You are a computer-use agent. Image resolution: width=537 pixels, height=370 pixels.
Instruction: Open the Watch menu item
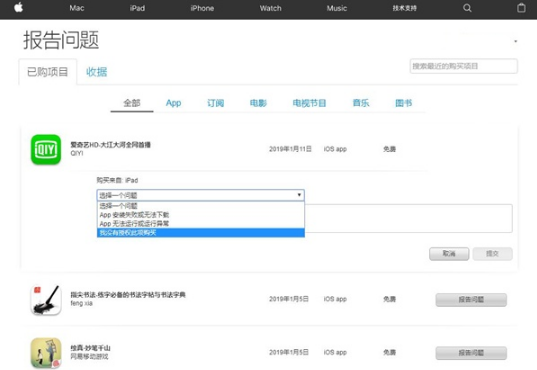[x=271, y=8]
